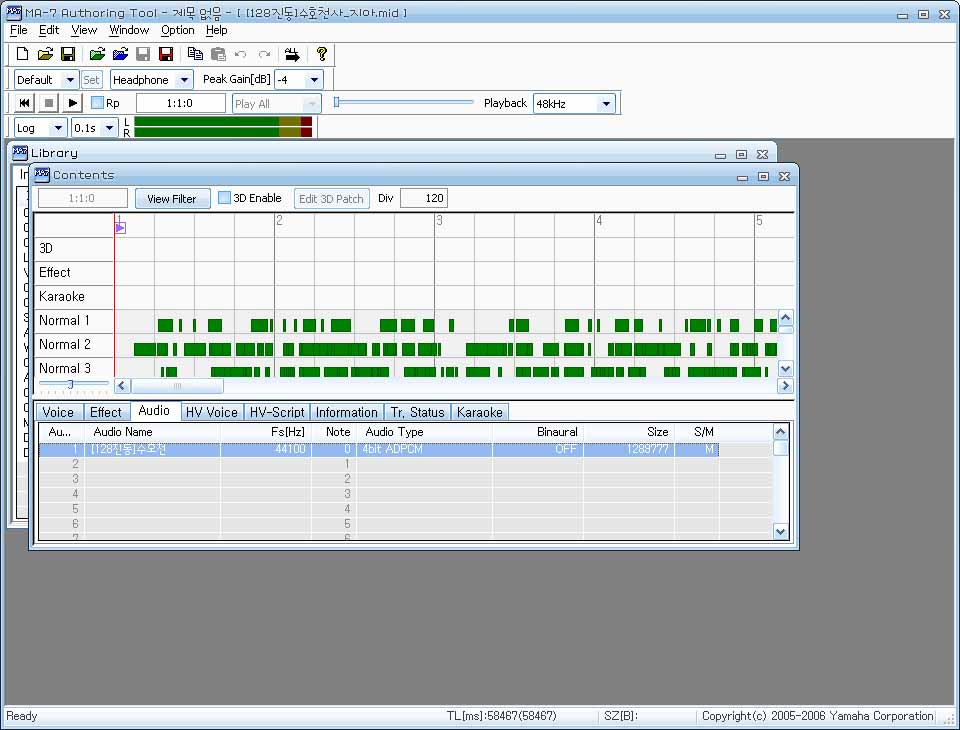Switch to the Karaoke tab
Viewport: 960px width, 730px height.
(x=479, y=412)
